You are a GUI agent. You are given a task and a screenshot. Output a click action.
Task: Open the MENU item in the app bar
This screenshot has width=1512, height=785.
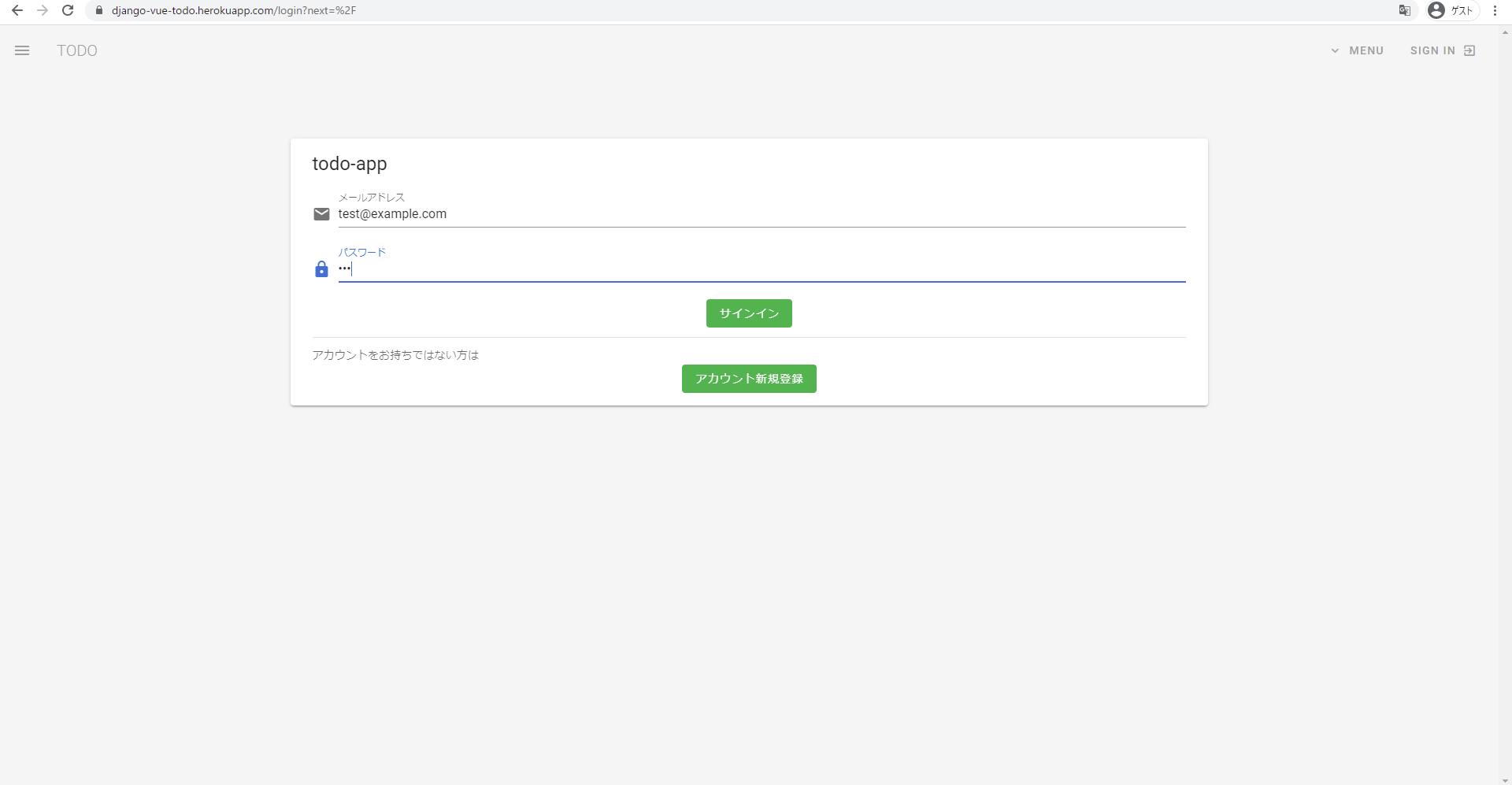click(1366, 50)
